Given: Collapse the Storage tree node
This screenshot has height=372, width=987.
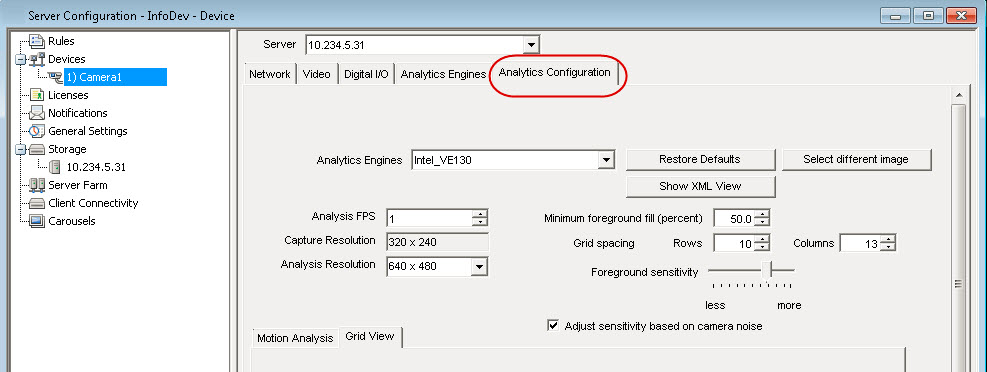Looking at the screenshot, I should tap(21, 150).
